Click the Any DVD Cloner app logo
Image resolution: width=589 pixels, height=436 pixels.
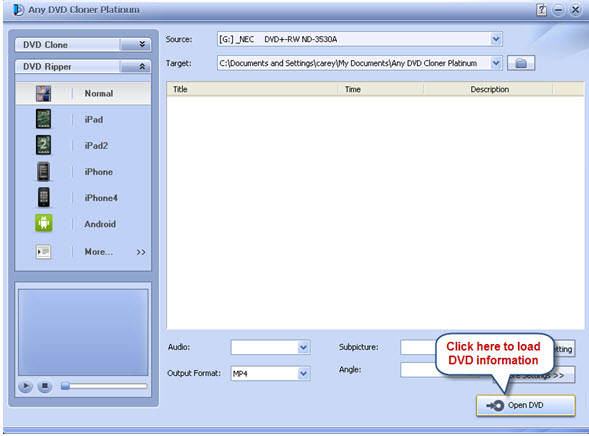[x=18, y=10]
